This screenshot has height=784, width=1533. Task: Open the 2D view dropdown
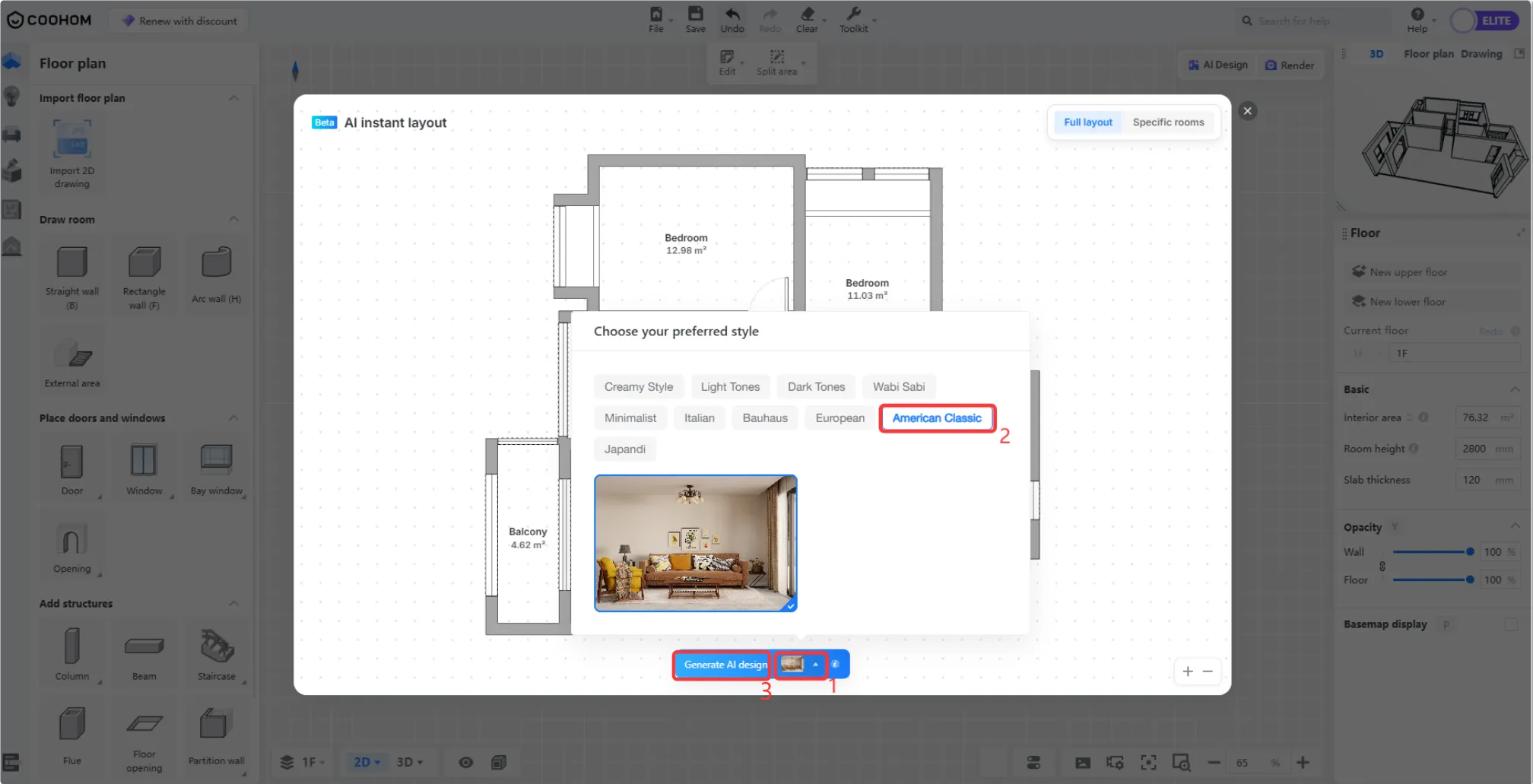367,762
